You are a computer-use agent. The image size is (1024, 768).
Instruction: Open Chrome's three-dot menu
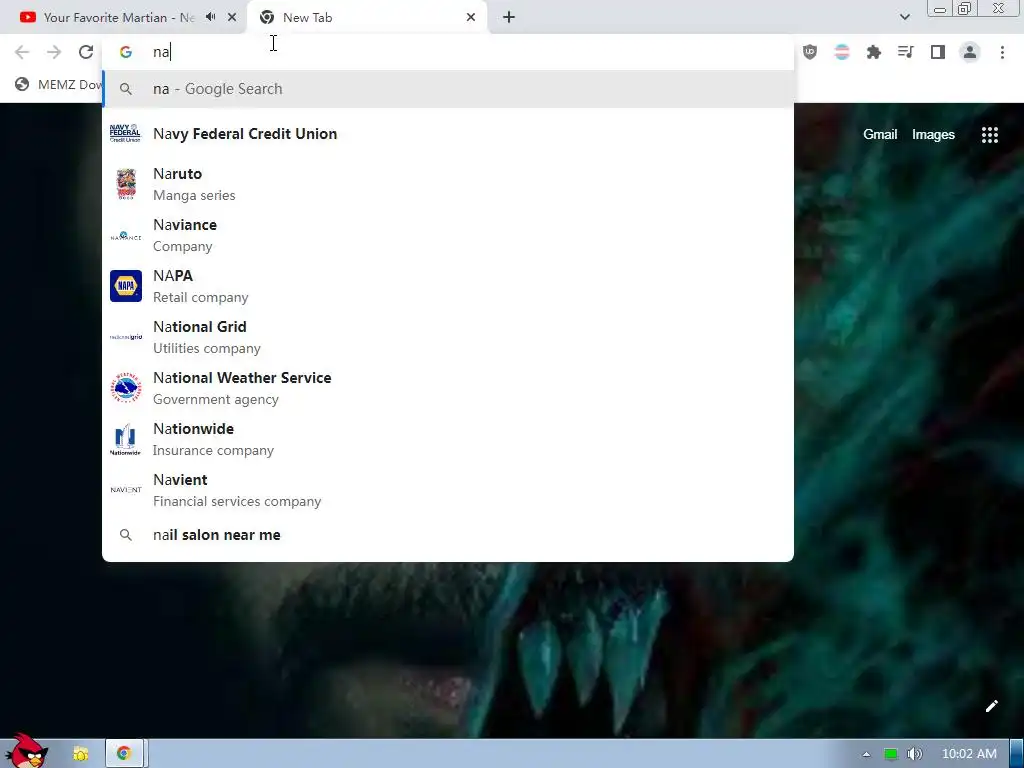pos(1002,52)
